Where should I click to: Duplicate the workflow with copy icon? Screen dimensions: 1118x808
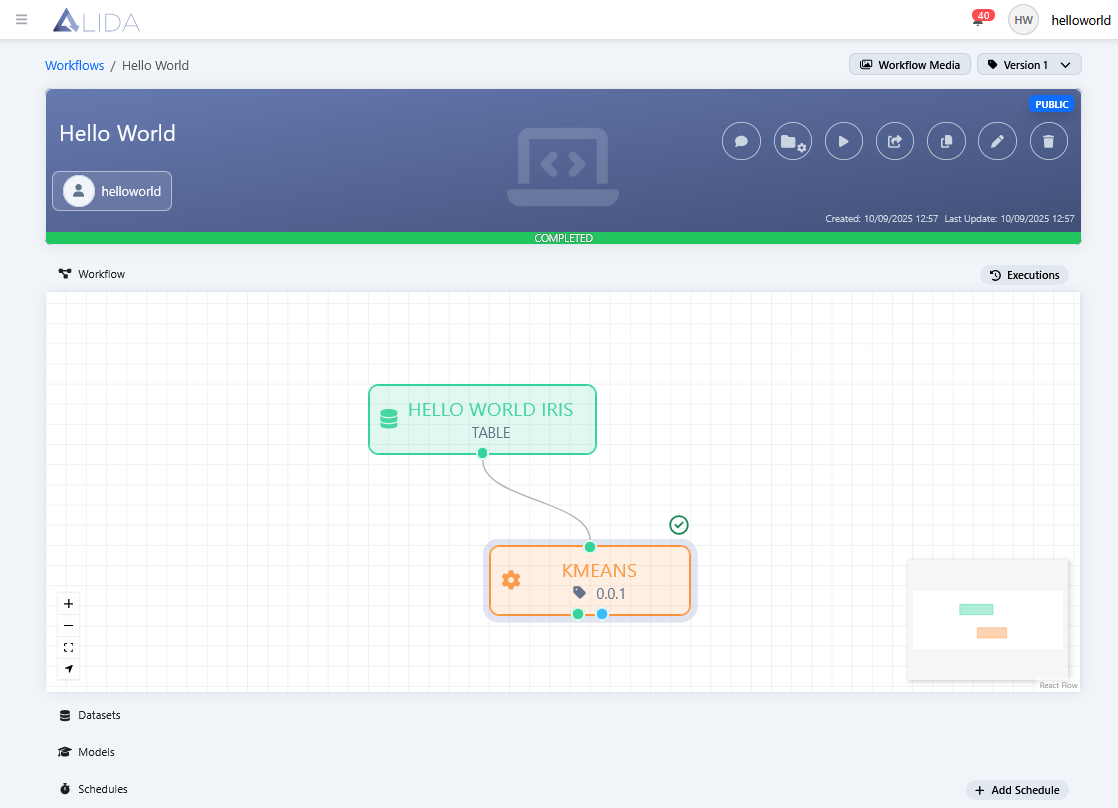point(946,141)
